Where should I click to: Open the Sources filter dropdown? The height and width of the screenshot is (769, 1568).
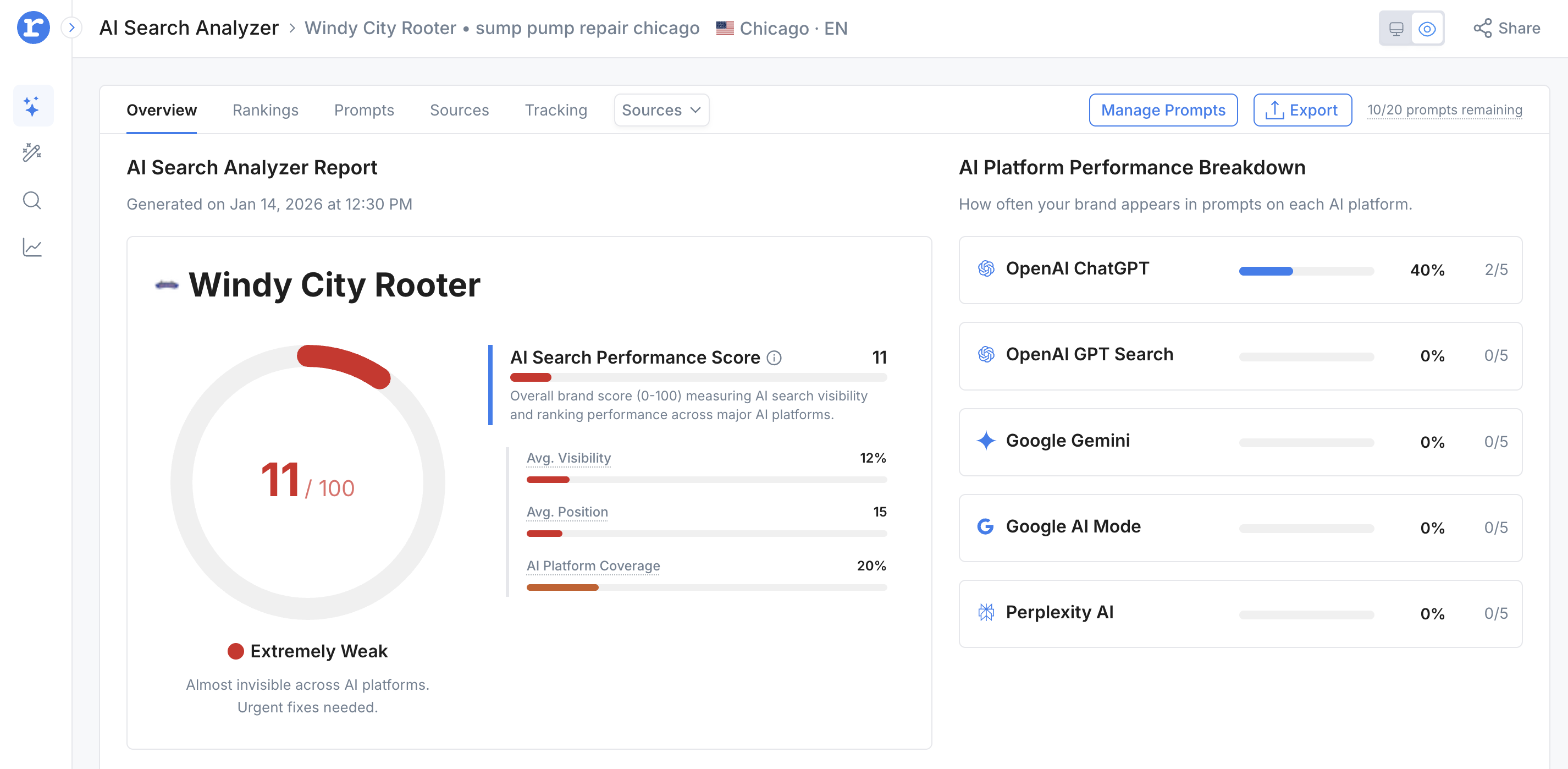click(x=661, y=109)
